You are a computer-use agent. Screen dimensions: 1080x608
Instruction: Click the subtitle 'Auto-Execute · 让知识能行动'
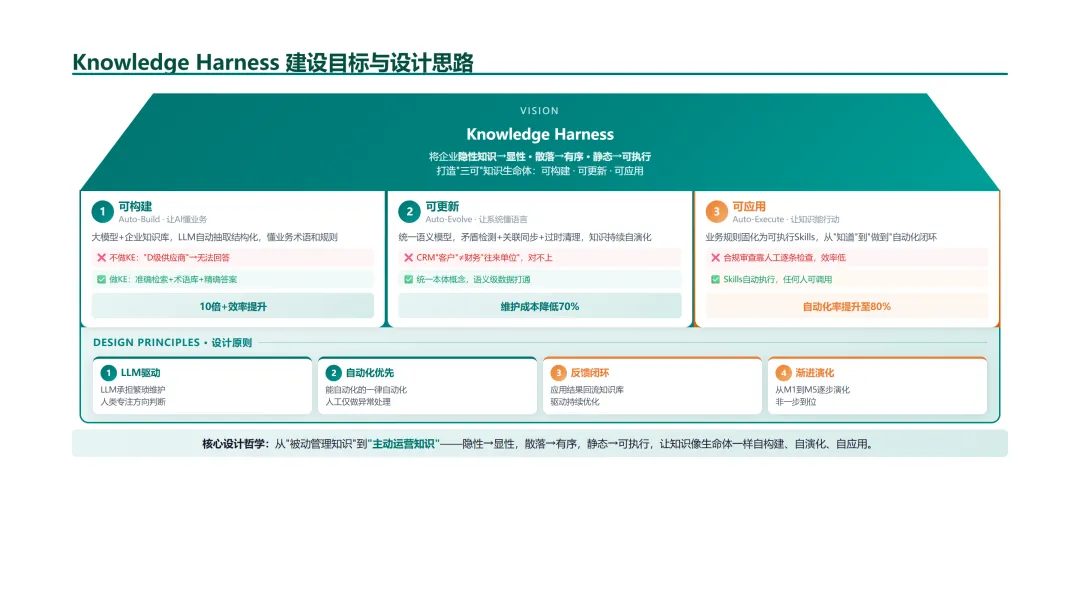coord(786,220)
